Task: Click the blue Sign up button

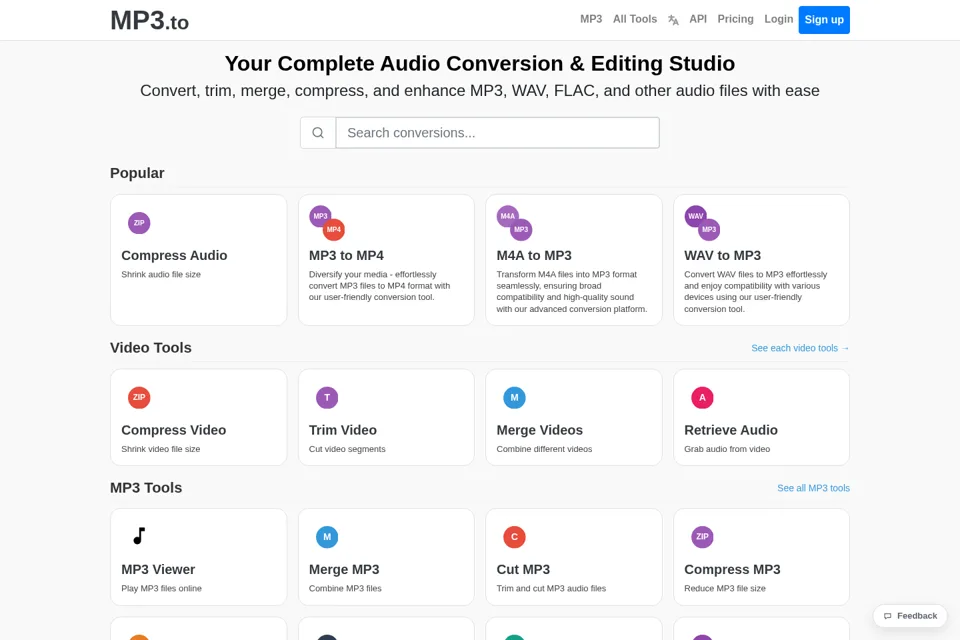Action: [x=824, y=20]
